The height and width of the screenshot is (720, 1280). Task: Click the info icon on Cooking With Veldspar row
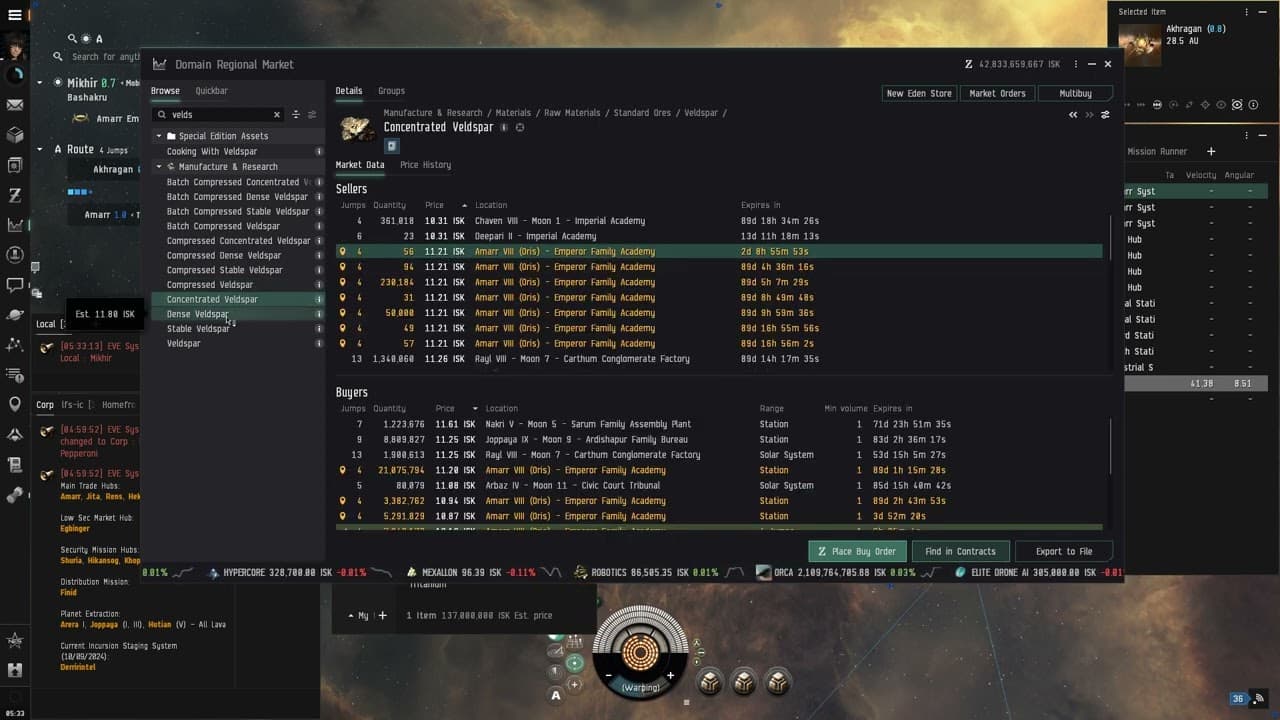319,152
